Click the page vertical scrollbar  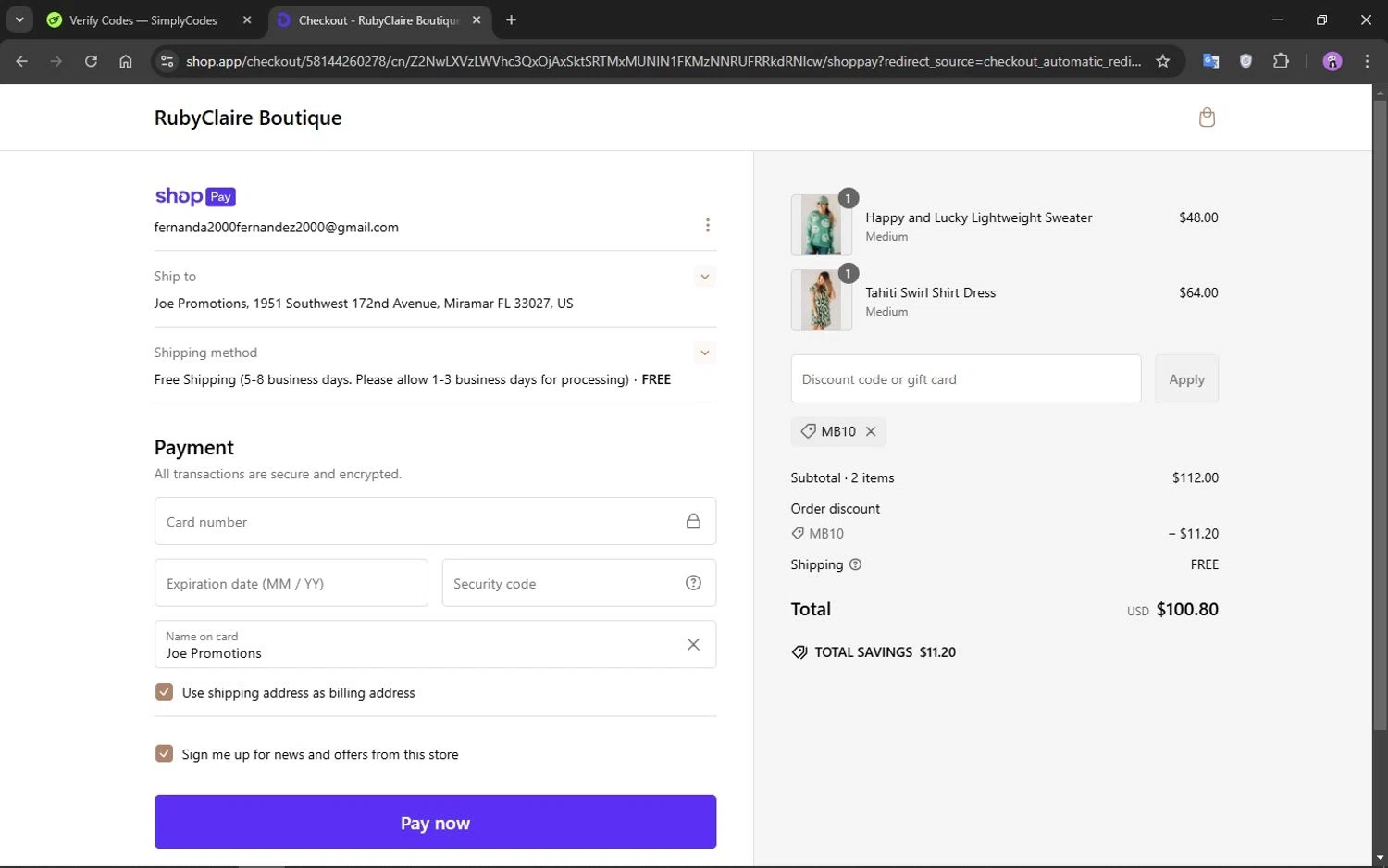pyautogui.click(x=1380, y=415)
